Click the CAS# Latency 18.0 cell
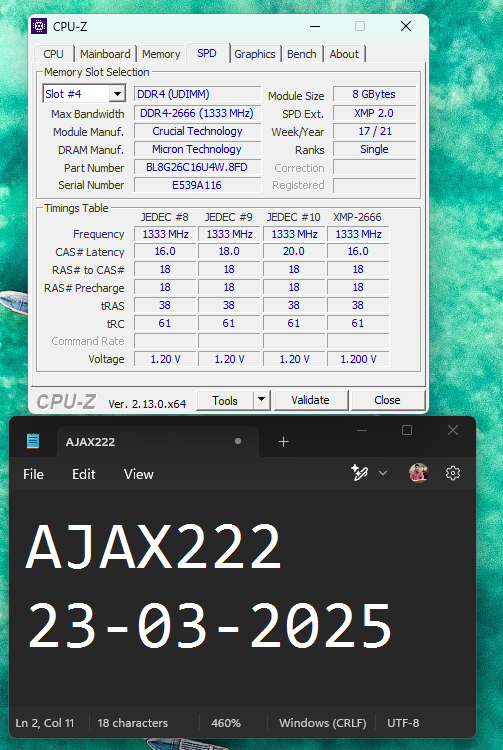The width and height of the screenshot is (503, 750). click(x=229, y=252)
